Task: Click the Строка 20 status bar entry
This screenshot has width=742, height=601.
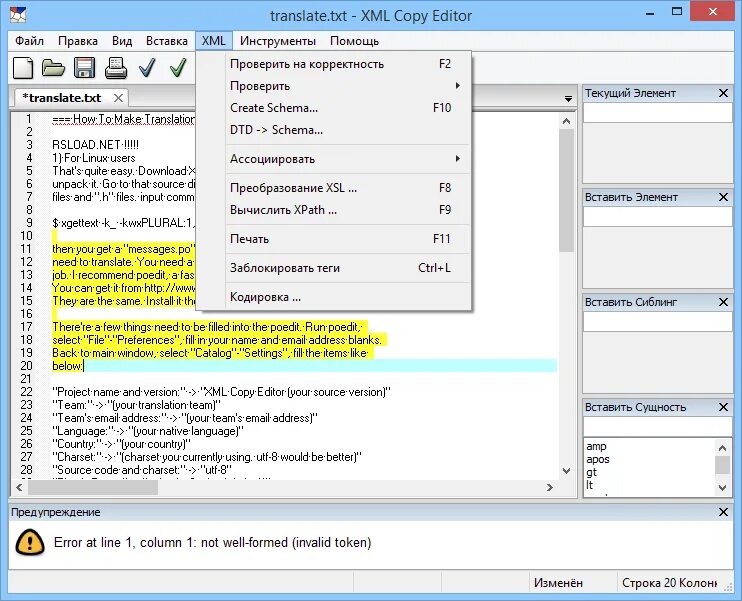Action: coord(669,583)
